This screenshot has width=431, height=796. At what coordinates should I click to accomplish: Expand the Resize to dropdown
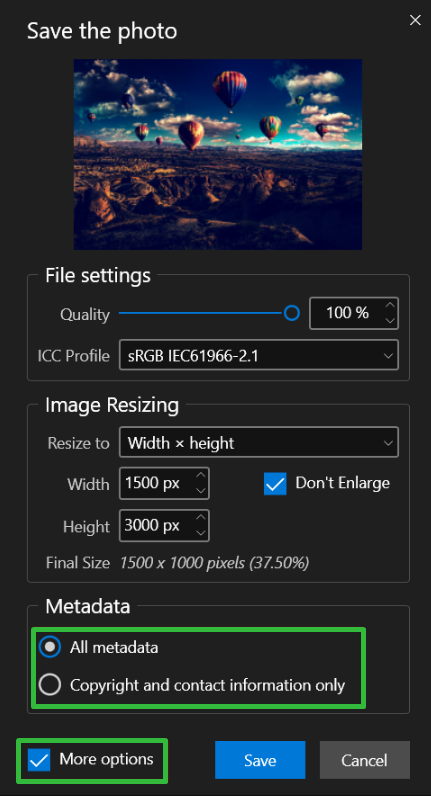click(259, 443)
